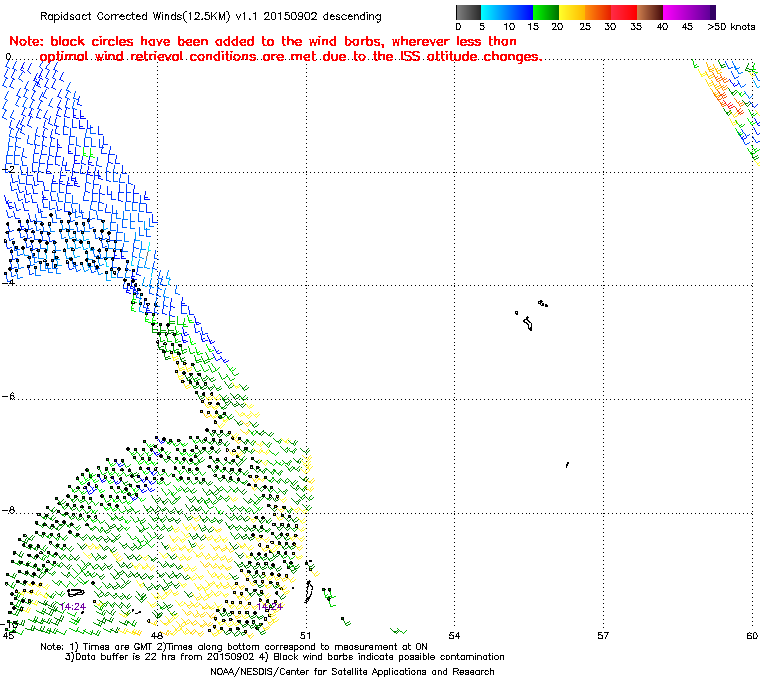Select the brown 35-40 knots legend color
760x688 pixels.
click(650, 12)
